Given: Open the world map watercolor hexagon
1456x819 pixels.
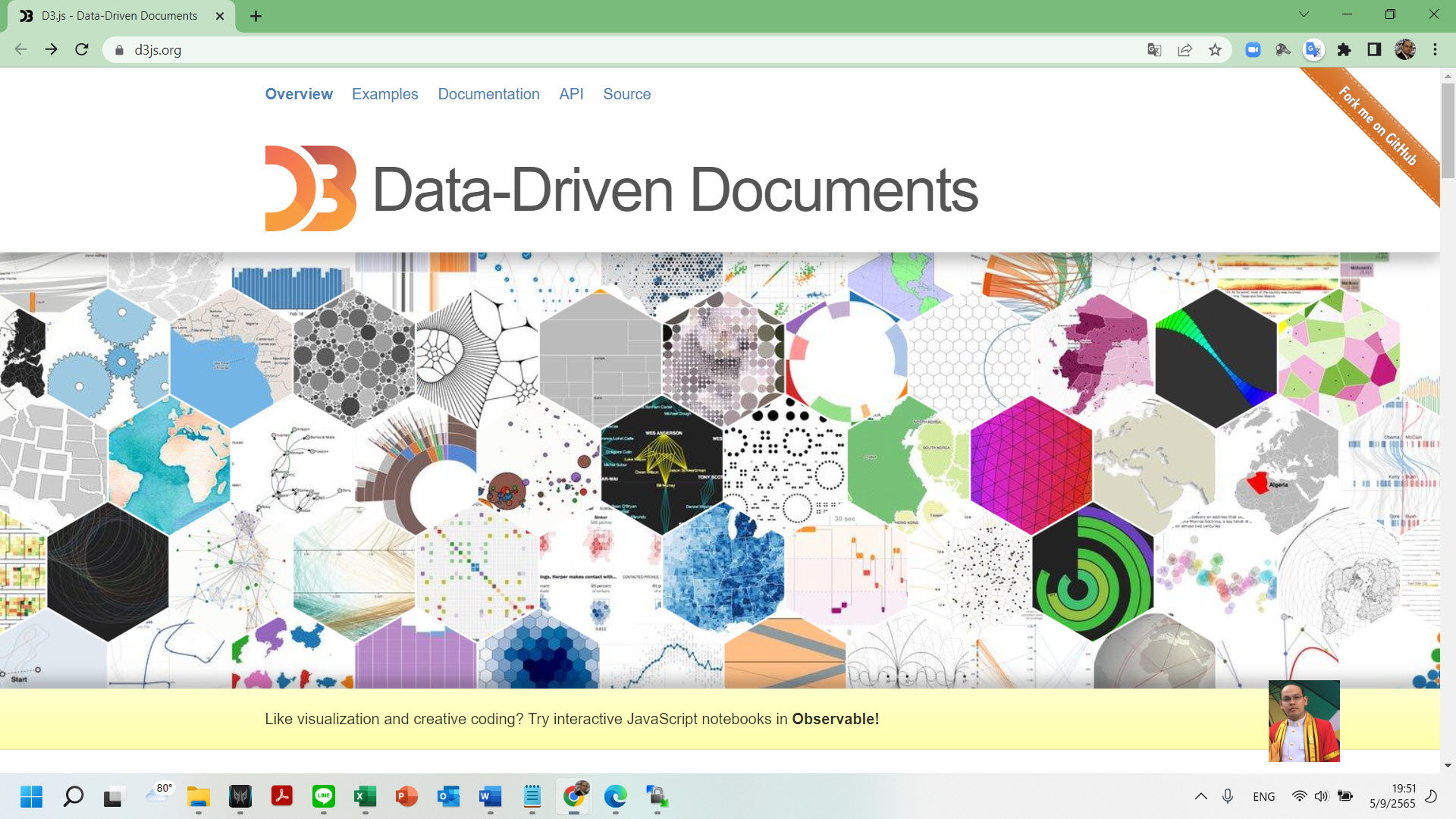Looking at the screenshot, I should coord(170,465).
